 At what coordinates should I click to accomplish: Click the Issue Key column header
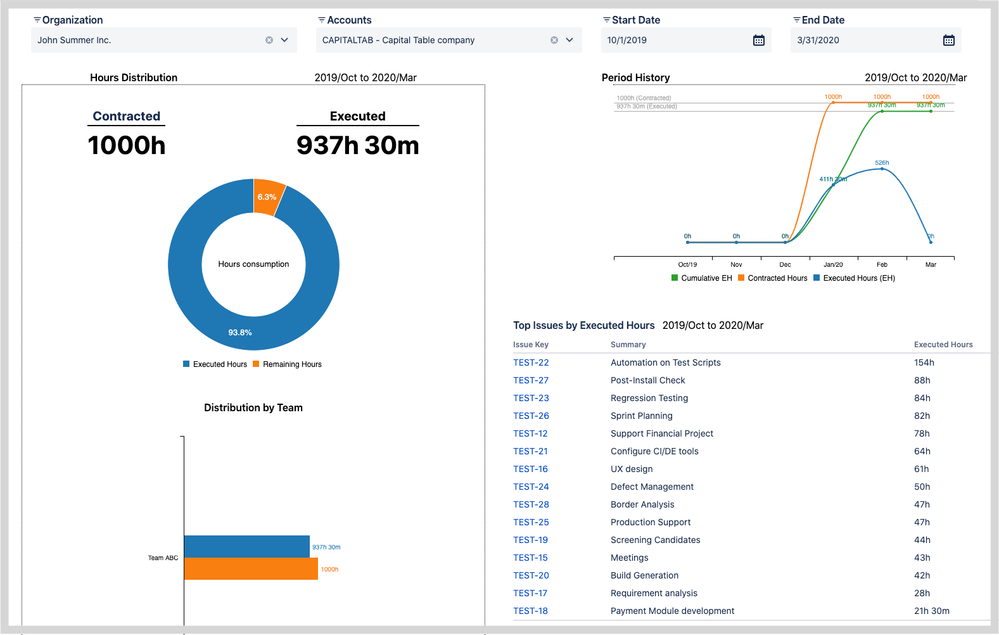tap(531, 345)
